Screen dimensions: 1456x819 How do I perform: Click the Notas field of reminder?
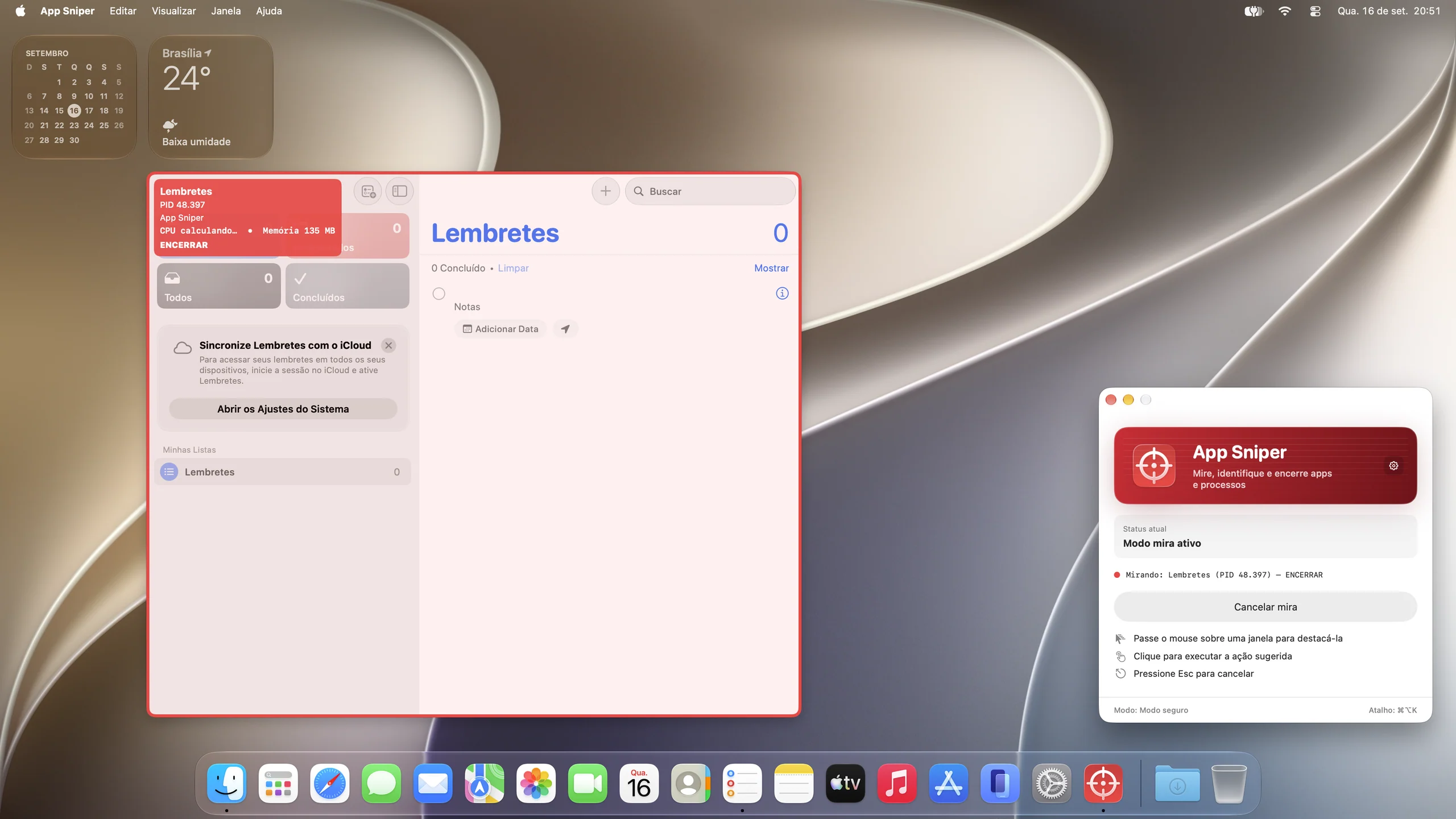pos(467,307)
